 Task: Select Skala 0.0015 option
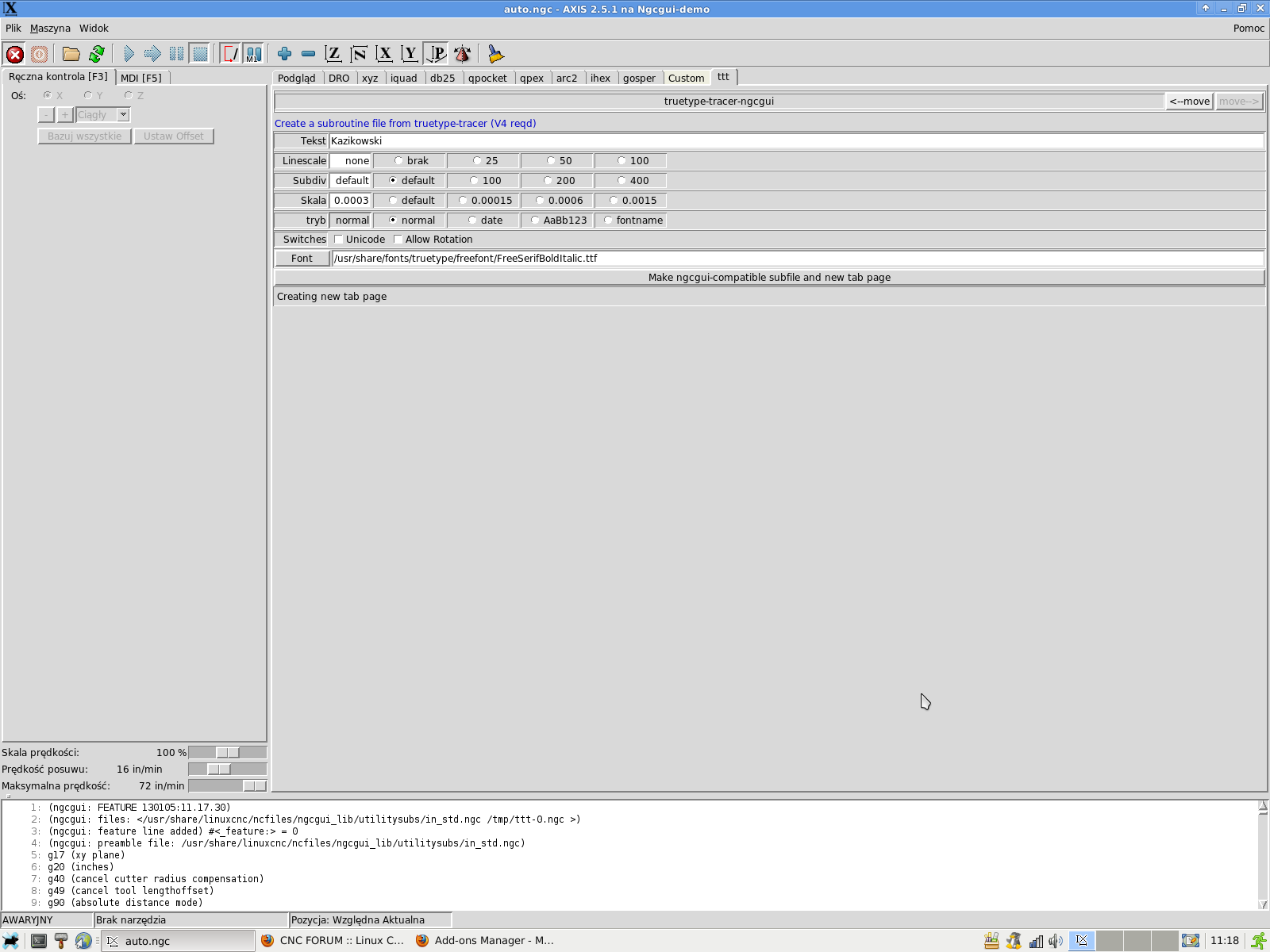point(631,200)
